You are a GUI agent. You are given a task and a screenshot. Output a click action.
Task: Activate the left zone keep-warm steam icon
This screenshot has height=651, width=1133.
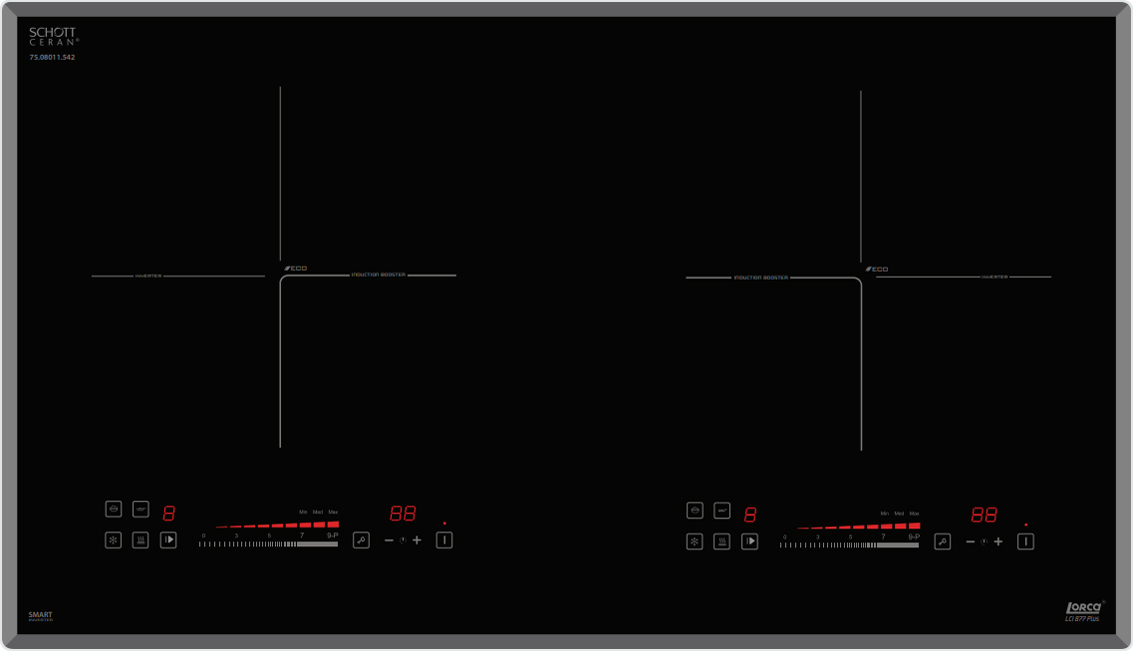[x=141, y=540]
